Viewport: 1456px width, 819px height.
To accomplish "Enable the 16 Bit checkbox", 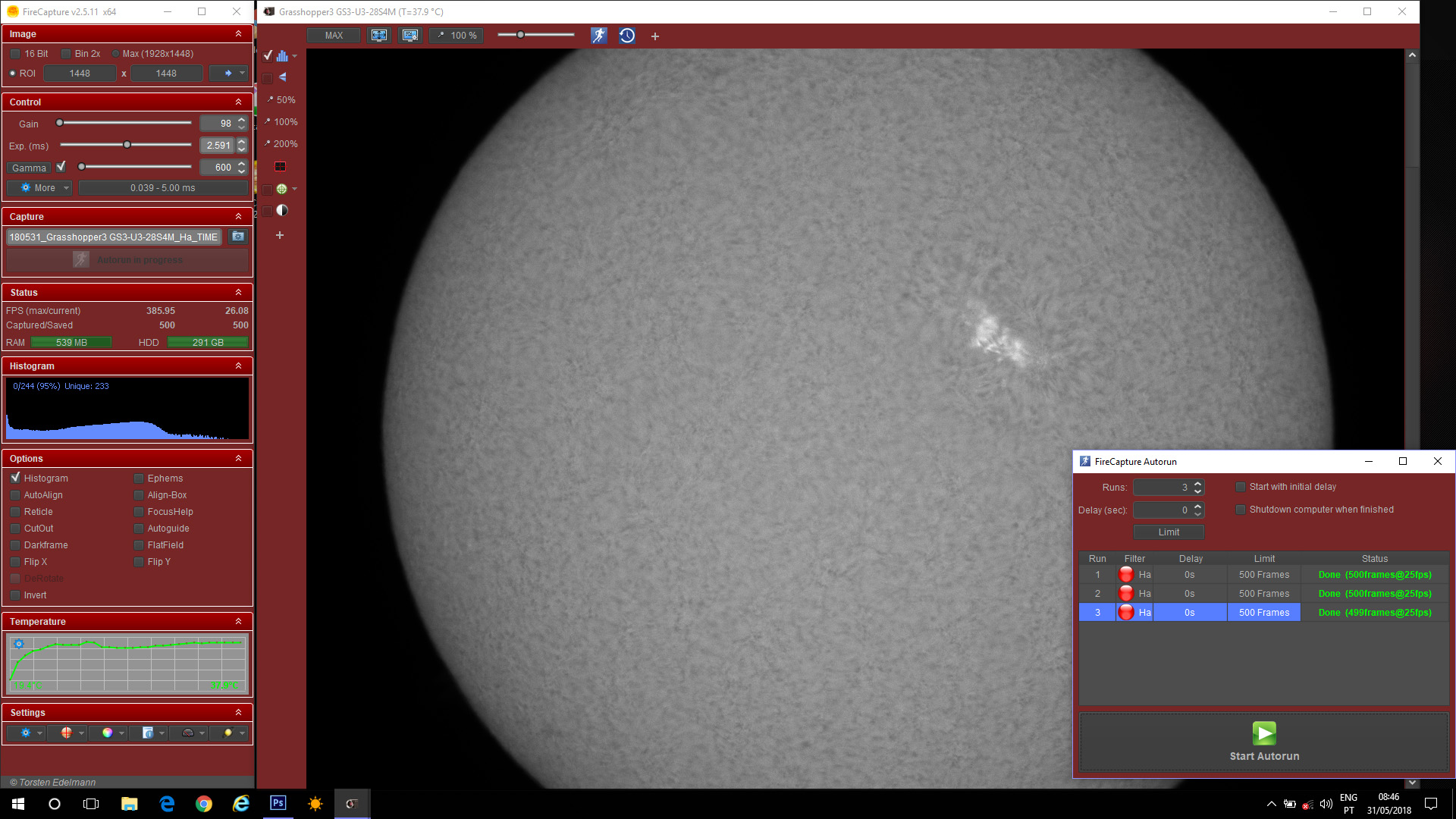I will pos(15,54).
